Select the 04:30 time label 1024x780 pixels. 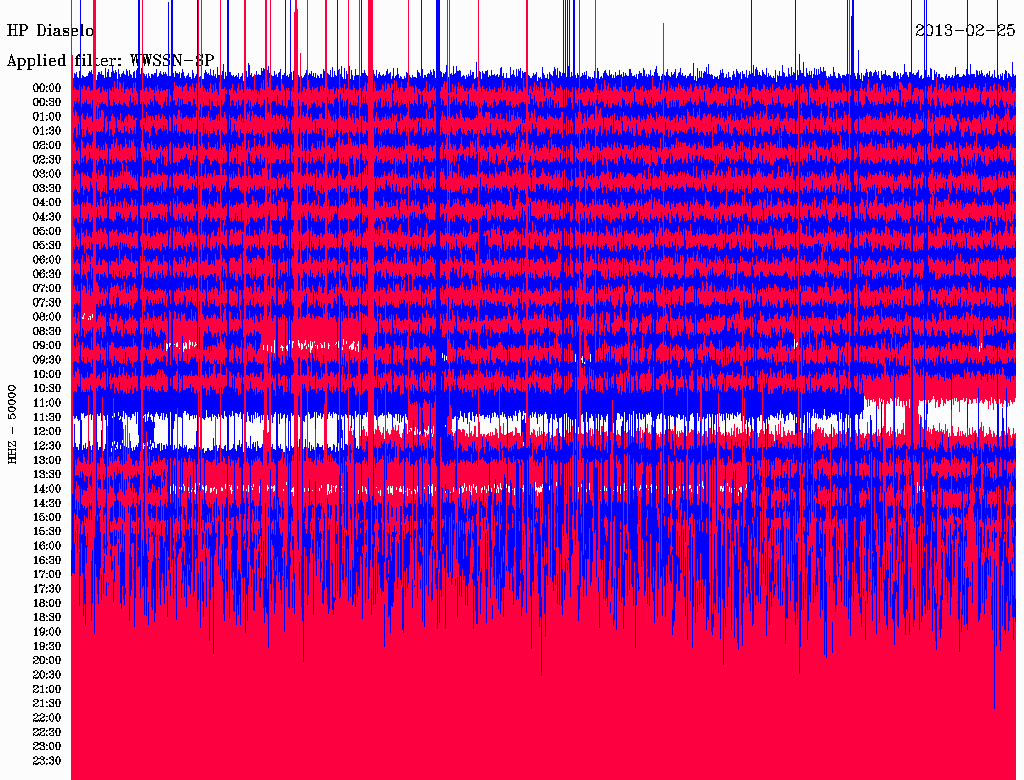[47, 217]
